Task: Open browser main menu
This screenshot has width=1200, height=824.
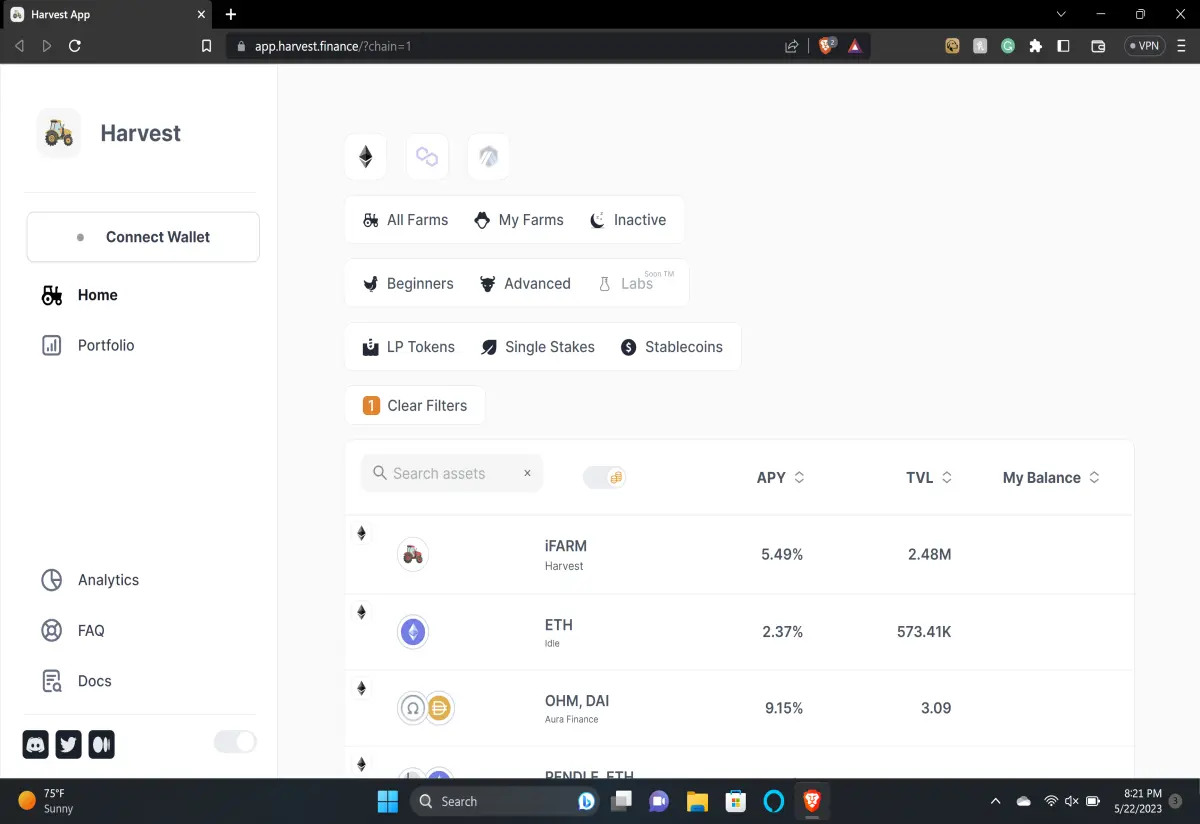Action: pyautogui.click(x=1183, y=46)
